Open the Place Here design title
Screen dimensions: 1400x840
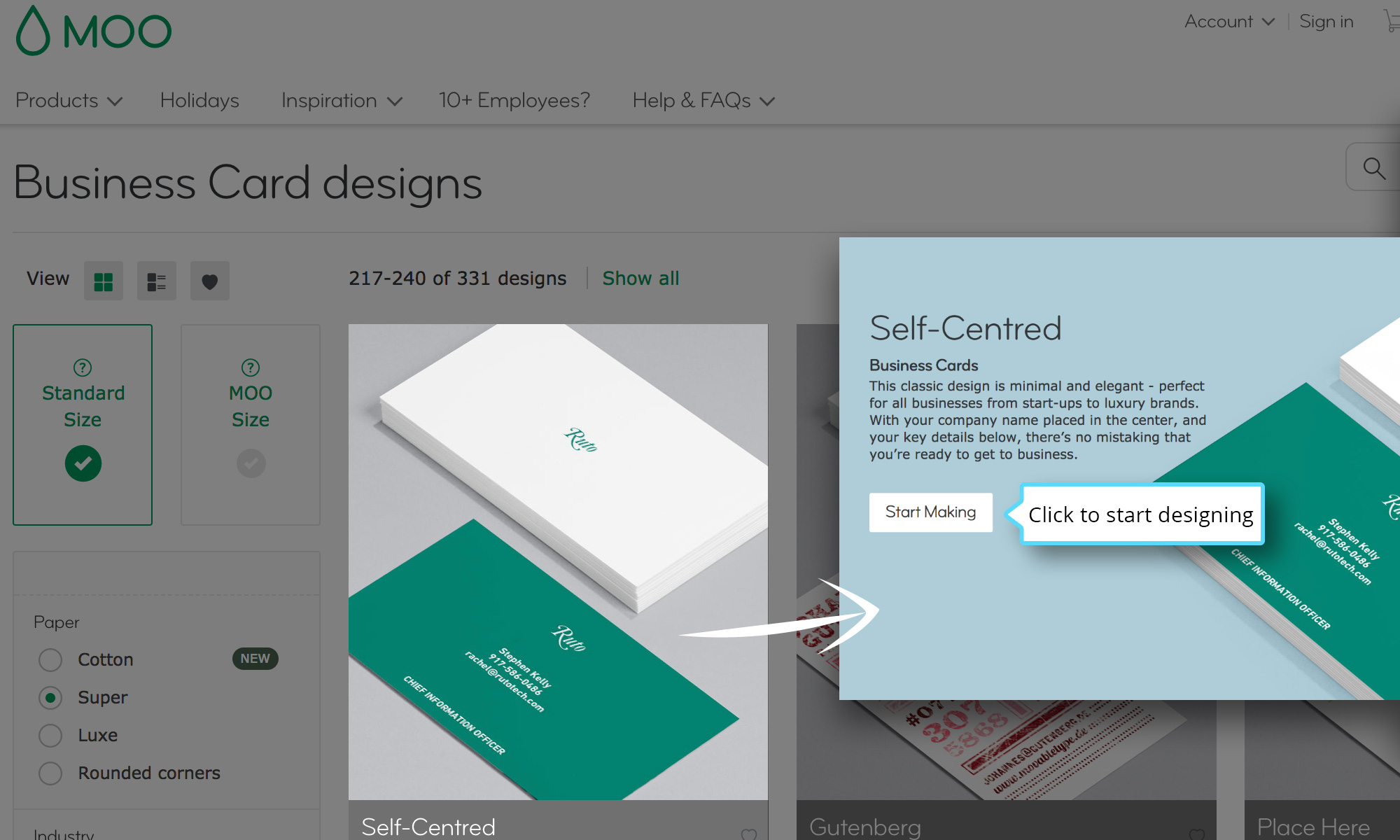[1313, 827]
